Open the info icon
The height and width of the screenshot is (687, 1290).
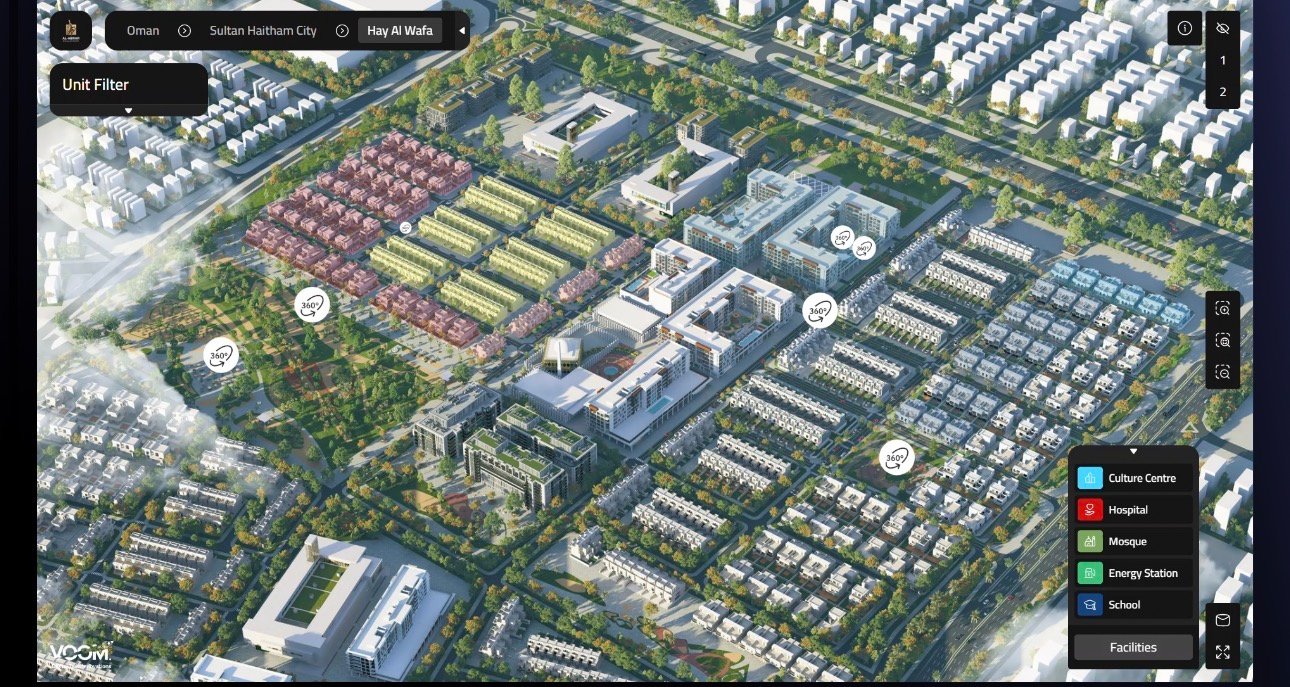tap(1185, 28)
